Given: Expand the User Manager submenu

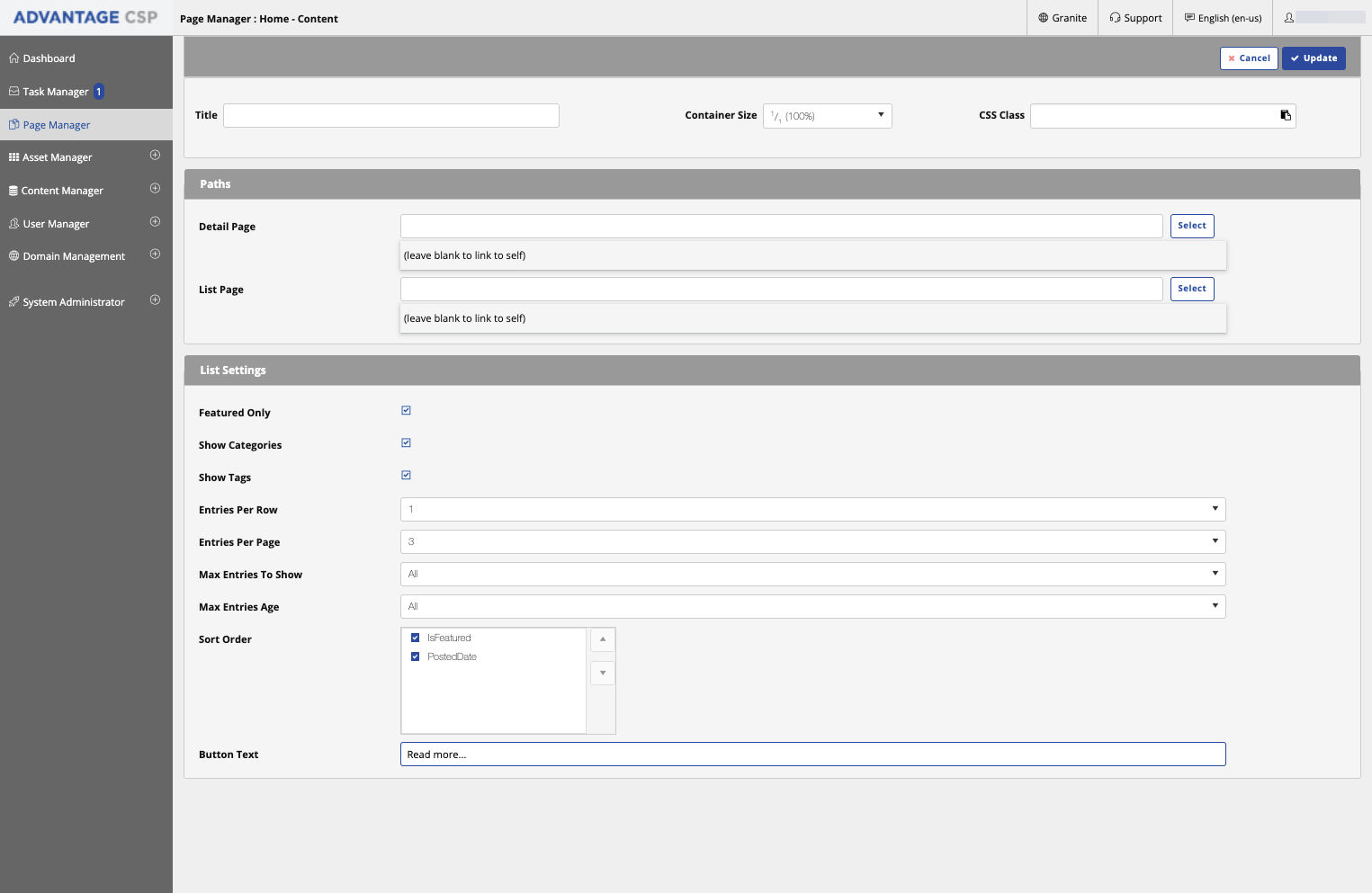Looking at the screenshot, I should [x=155, y=222].
